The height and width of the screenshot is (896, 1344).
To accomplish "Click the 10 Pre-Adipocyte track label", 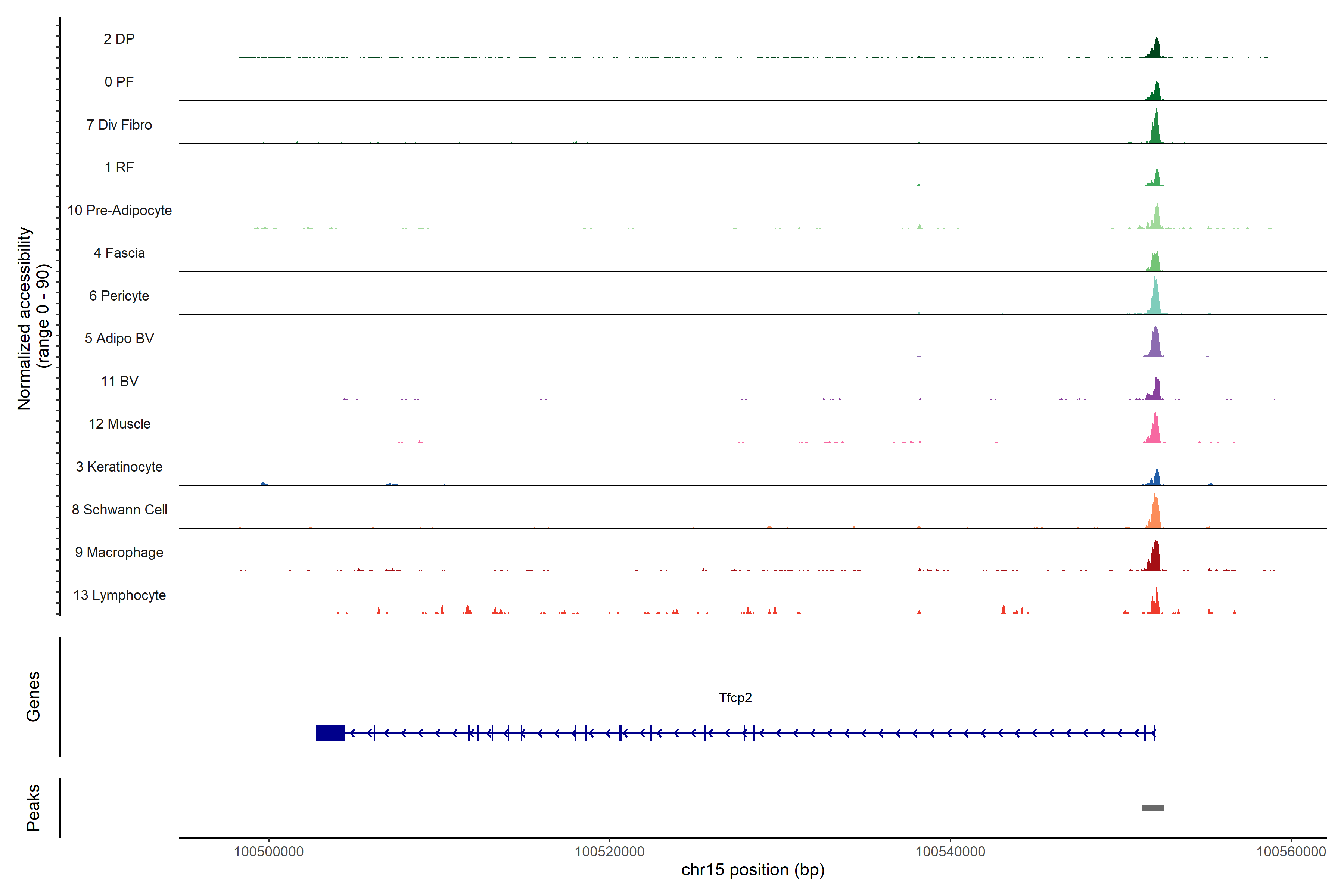I will click(x=119, y=210).
